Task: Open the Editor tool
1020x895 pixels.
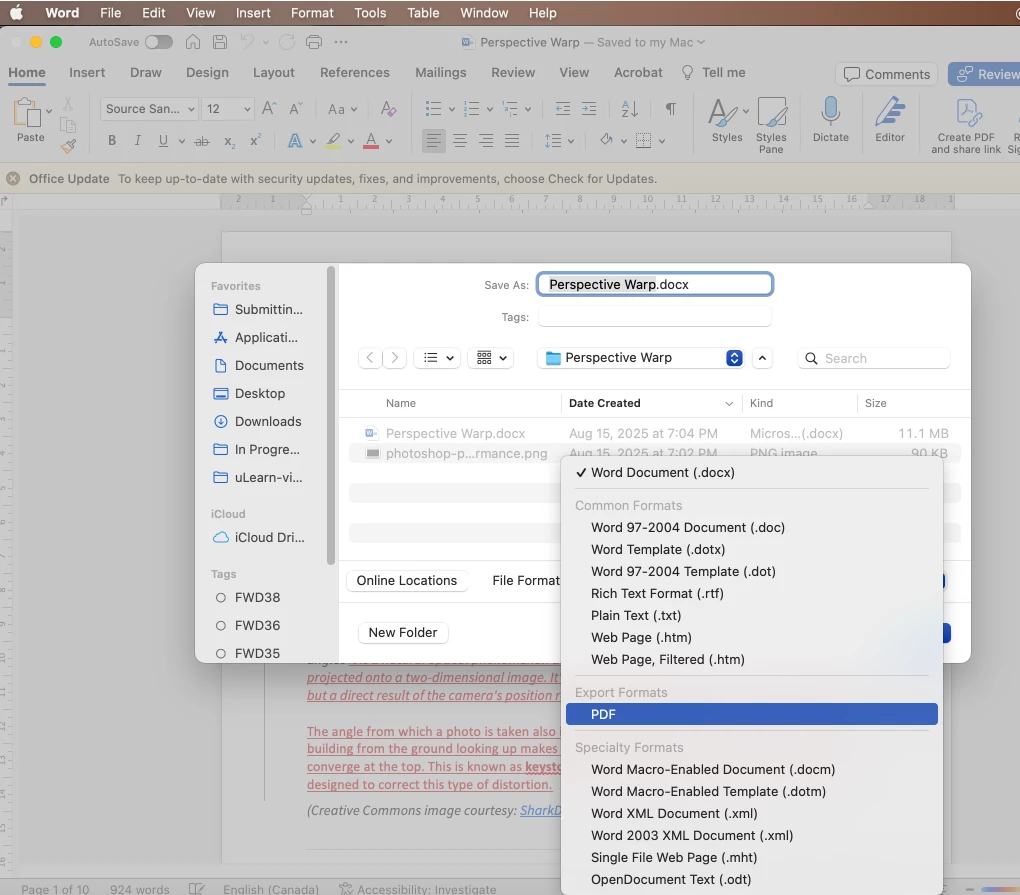Action: 890,120
